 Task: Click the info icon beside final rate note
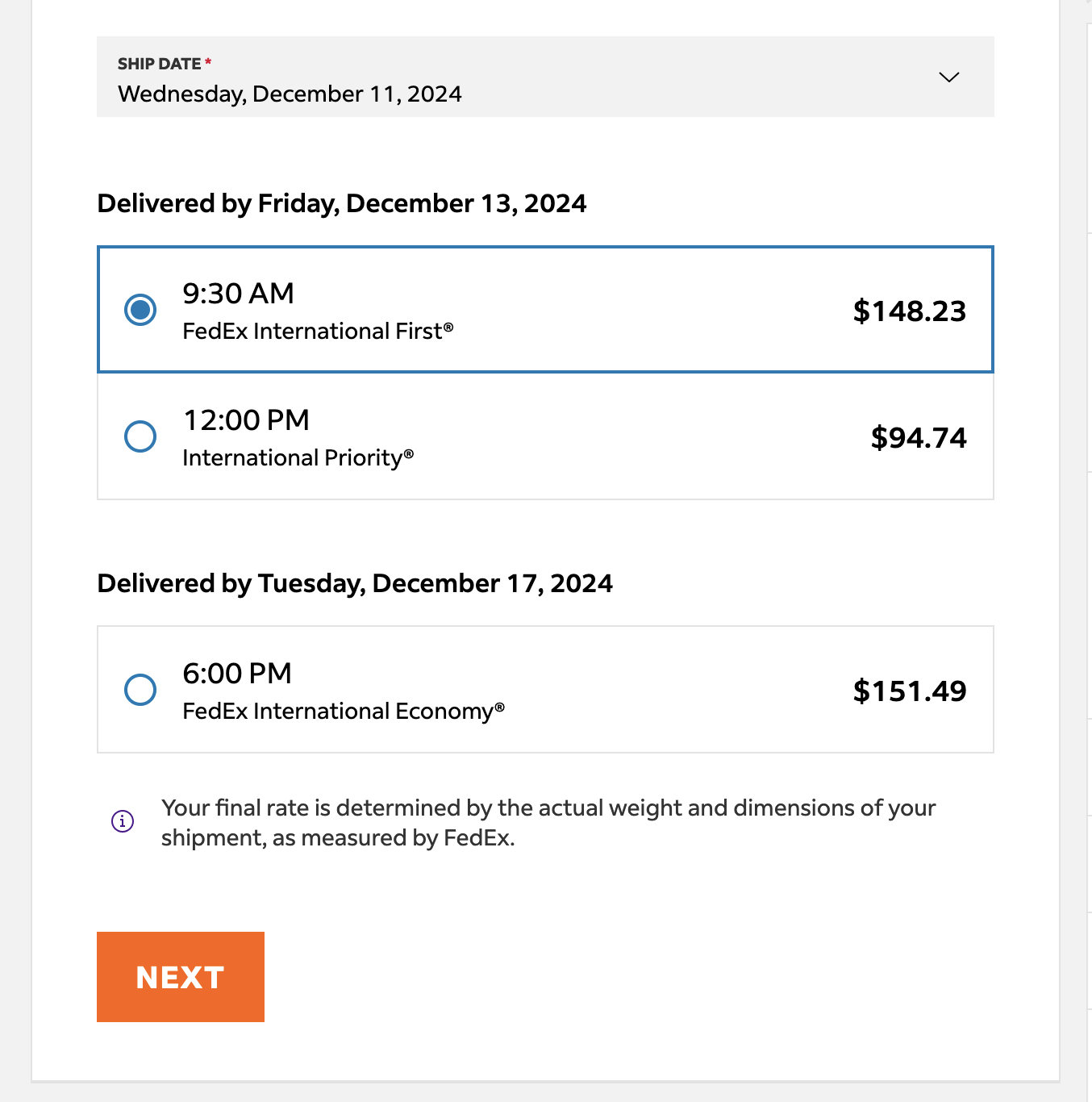123,821
